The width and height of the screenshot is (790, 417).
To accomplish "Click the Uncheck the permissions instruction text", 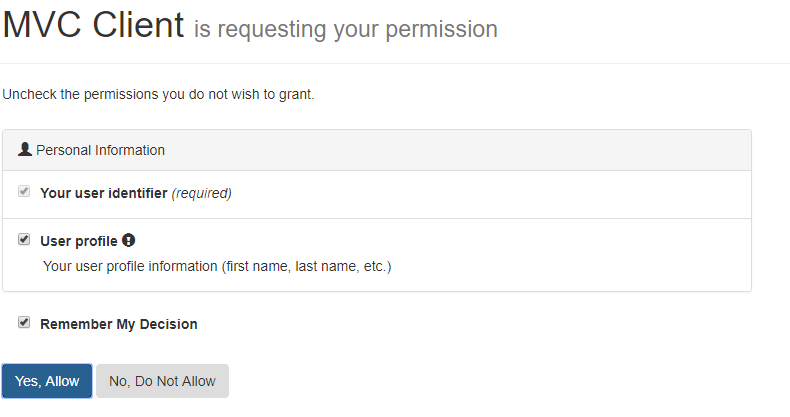I will click(158, 94).
